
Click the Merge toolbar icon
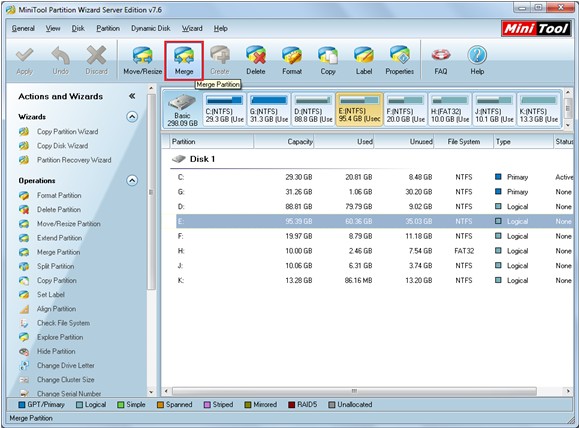click(184, 56)
